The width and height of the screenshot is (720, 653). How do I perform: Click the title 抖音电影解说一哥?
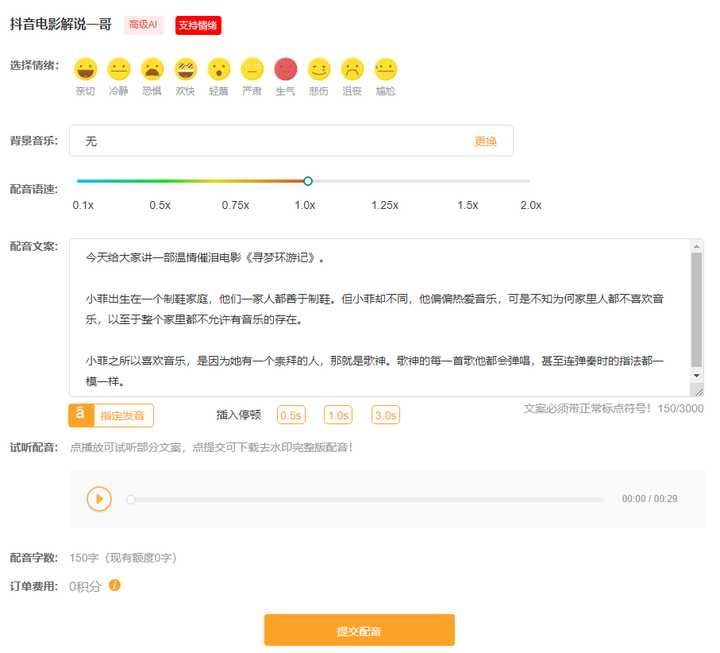[x=61, y=24]
